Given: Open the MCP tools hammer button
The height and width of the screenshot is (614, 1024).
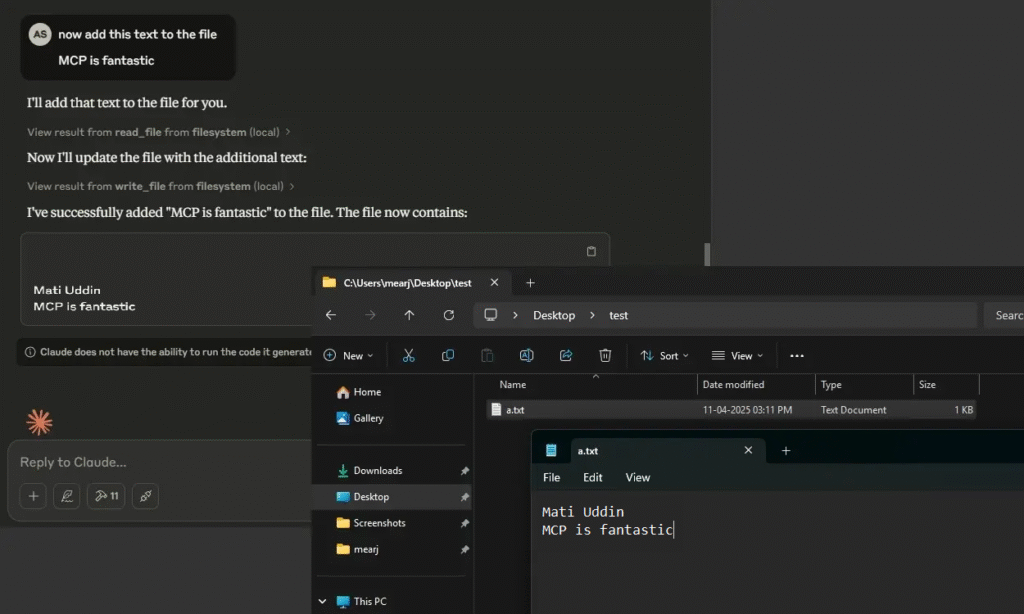Looking at the screenshot, I should [105, 496].
